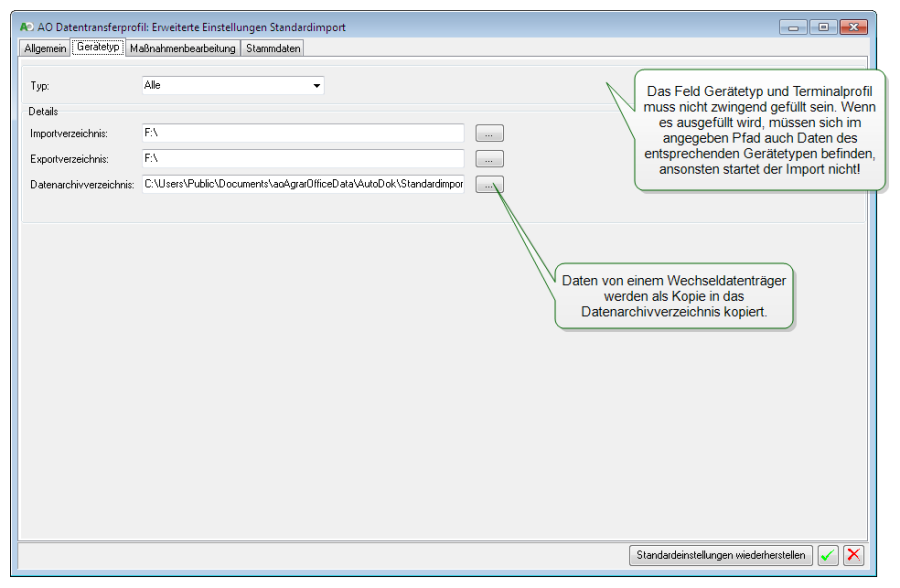Focus the Importverzeichnis path field
Screen dimensions: 900x588
coord(303,133)
